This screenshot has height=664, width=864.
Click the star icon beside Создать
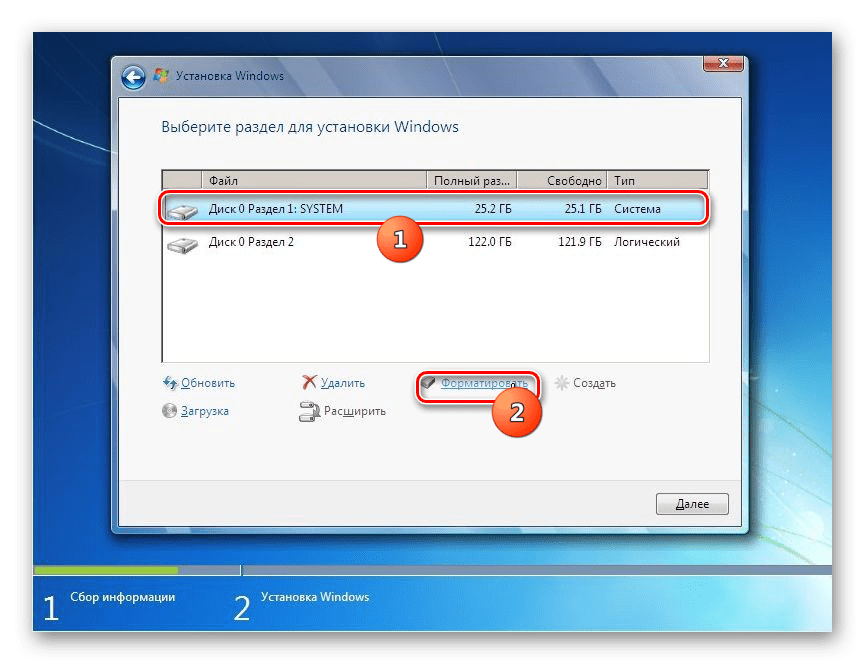[x=561, y=382]
